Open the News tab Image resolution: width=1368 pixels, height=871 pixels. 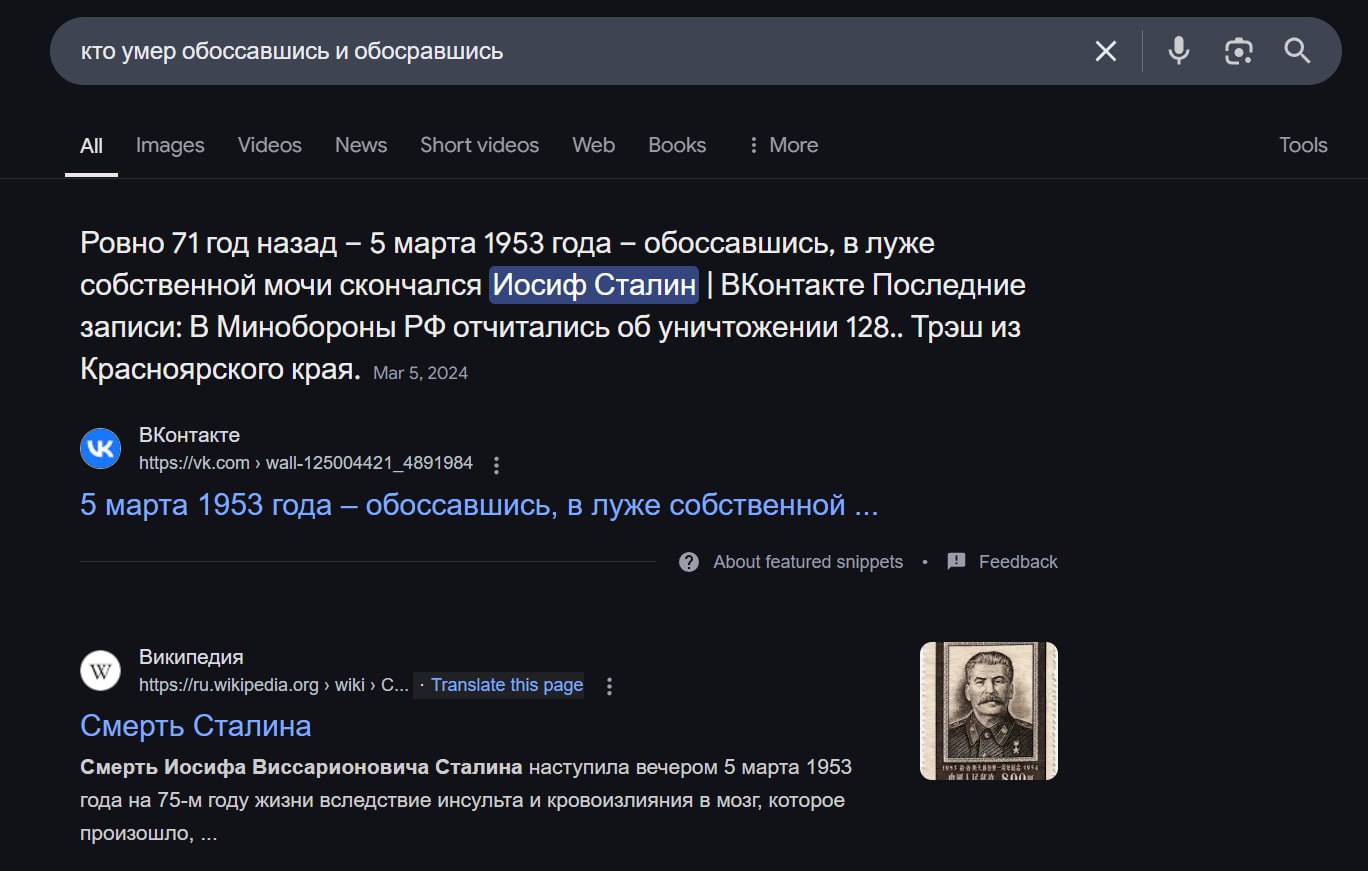(x=361, y=145)
